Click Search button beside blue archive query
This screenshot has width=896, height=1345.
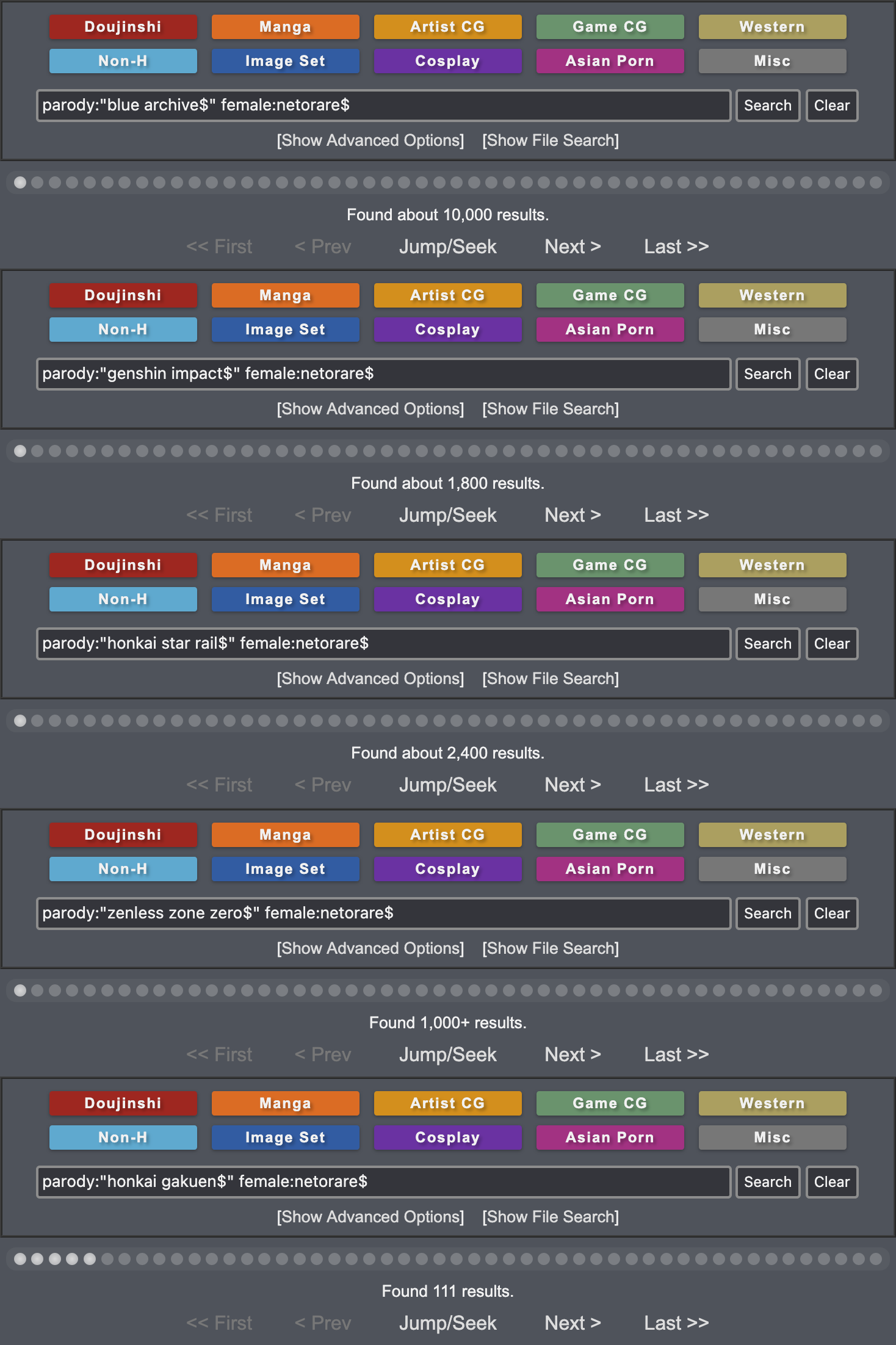point(767,106)
